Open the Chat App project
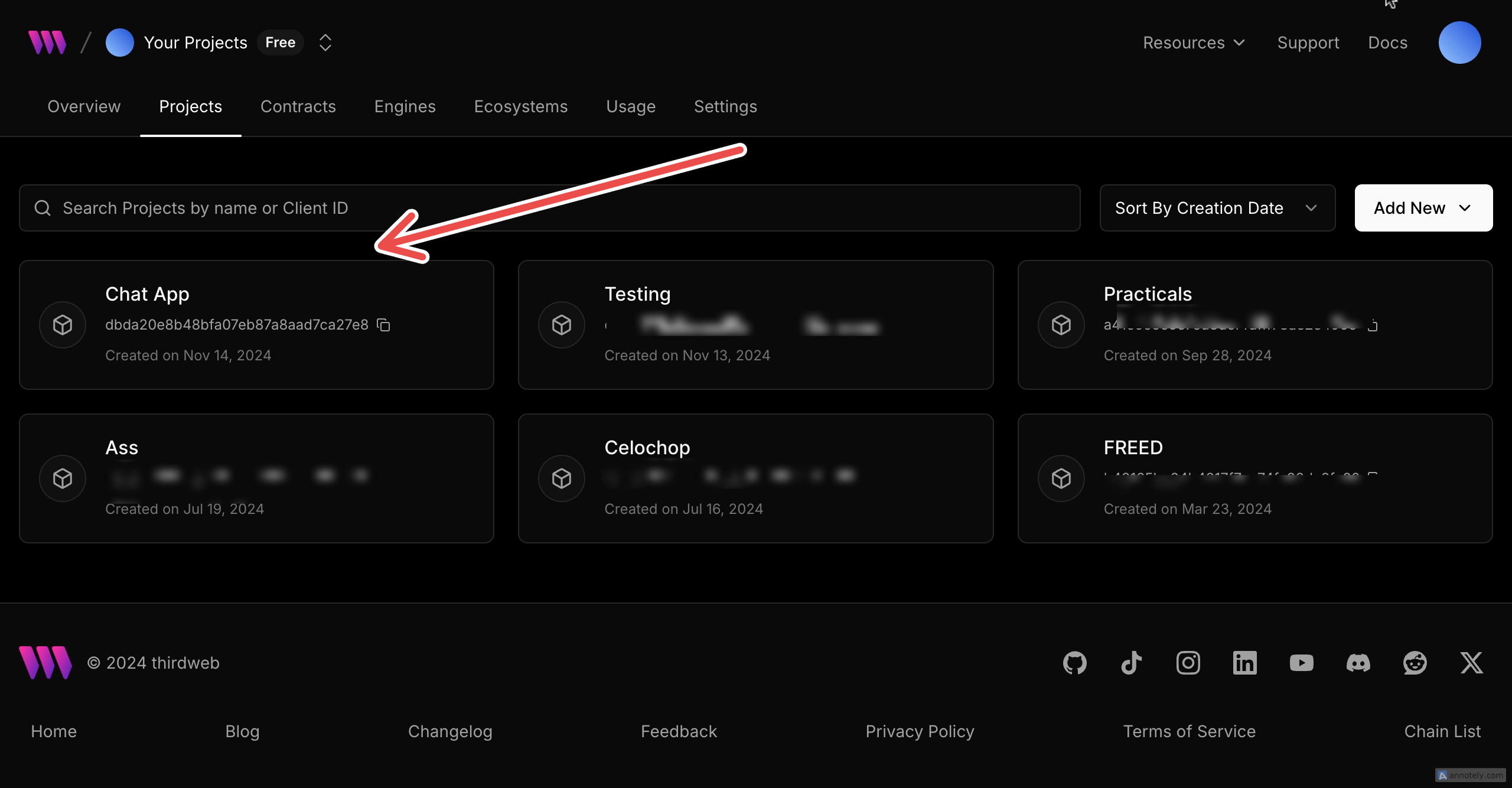 (x=256, y=325)
